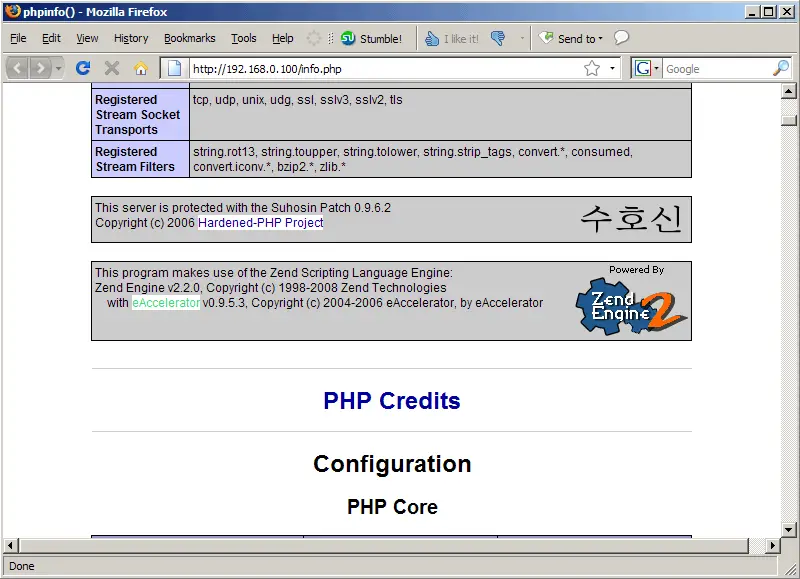Viewport: 800px width, 579px height.
Task: Click the search magnifier icon
Action: pyautogui.click(x=781, y=68)
